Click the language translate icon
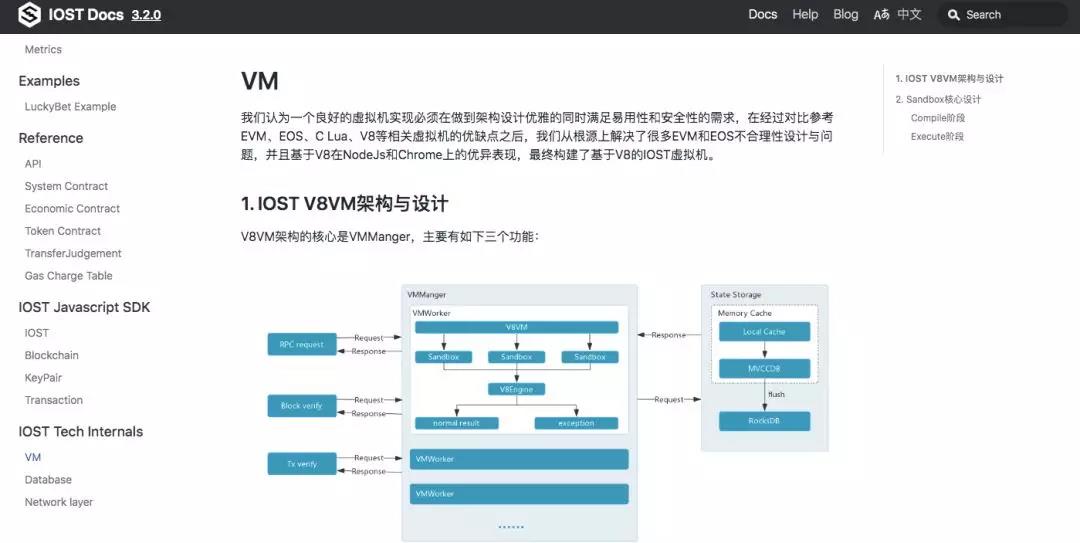Image resolution: width=1080 pixels, height=543 pixels. (x=882, y=14)
